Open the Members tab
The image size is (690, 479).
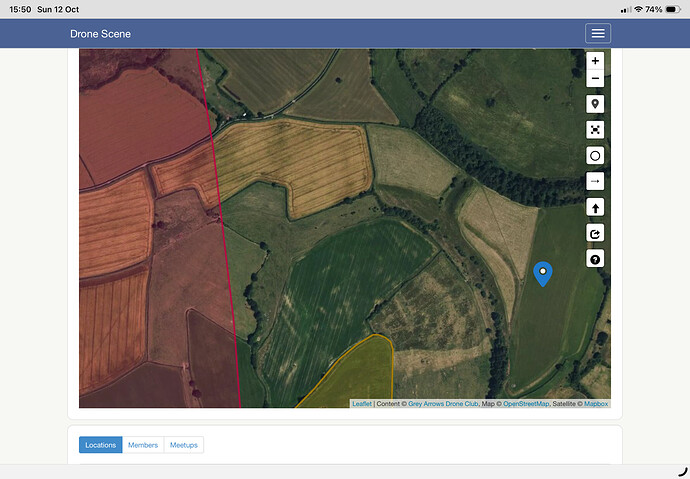click(143, 445)
